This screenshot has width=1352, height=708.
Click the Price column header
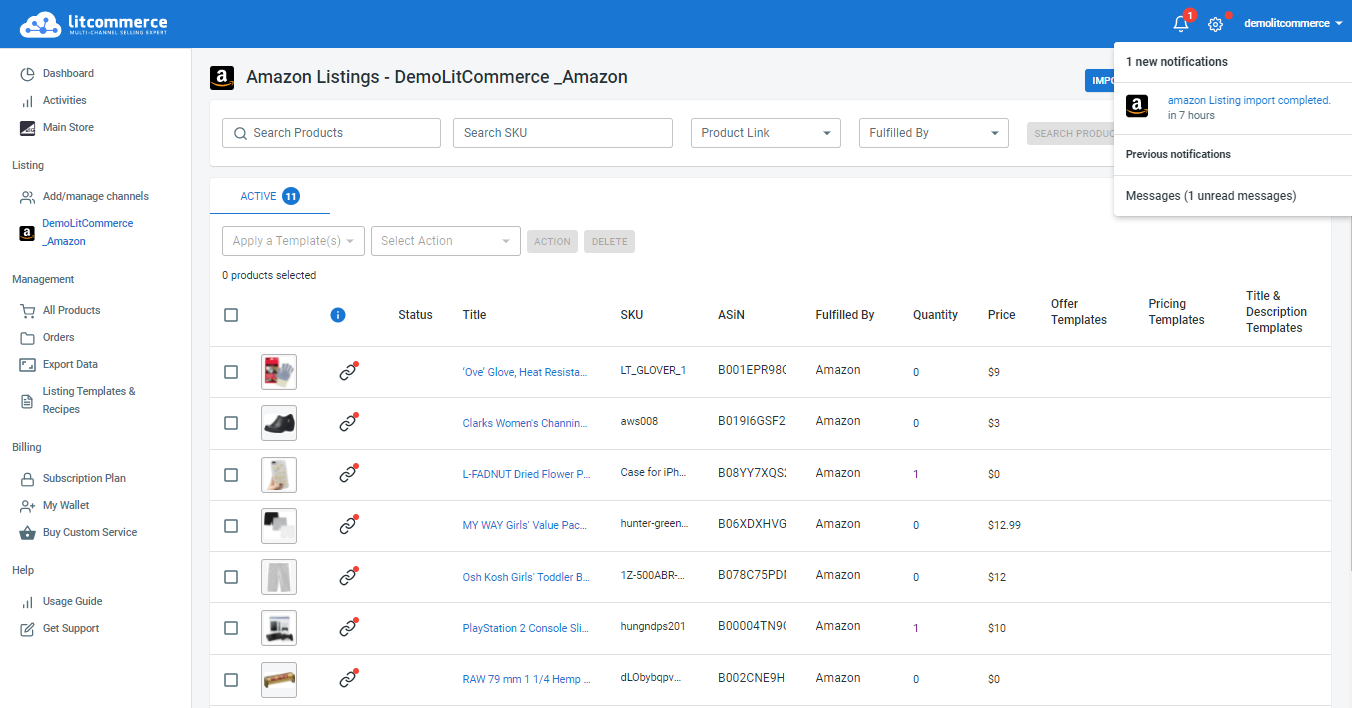1001,315
